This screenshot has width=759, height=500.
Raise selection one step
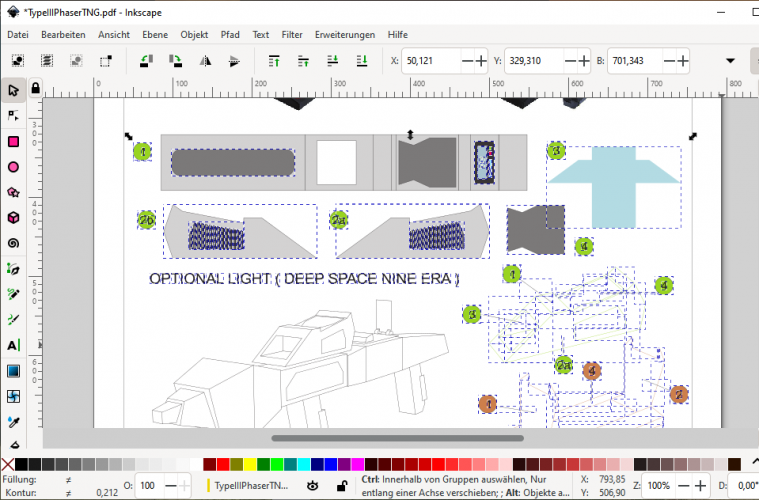(304, 61)
